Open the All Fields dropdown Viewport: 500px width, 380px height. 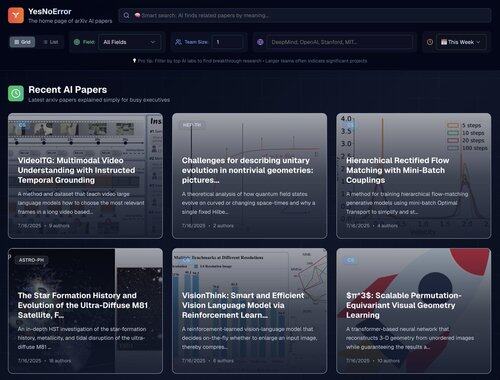coord(130,42)
